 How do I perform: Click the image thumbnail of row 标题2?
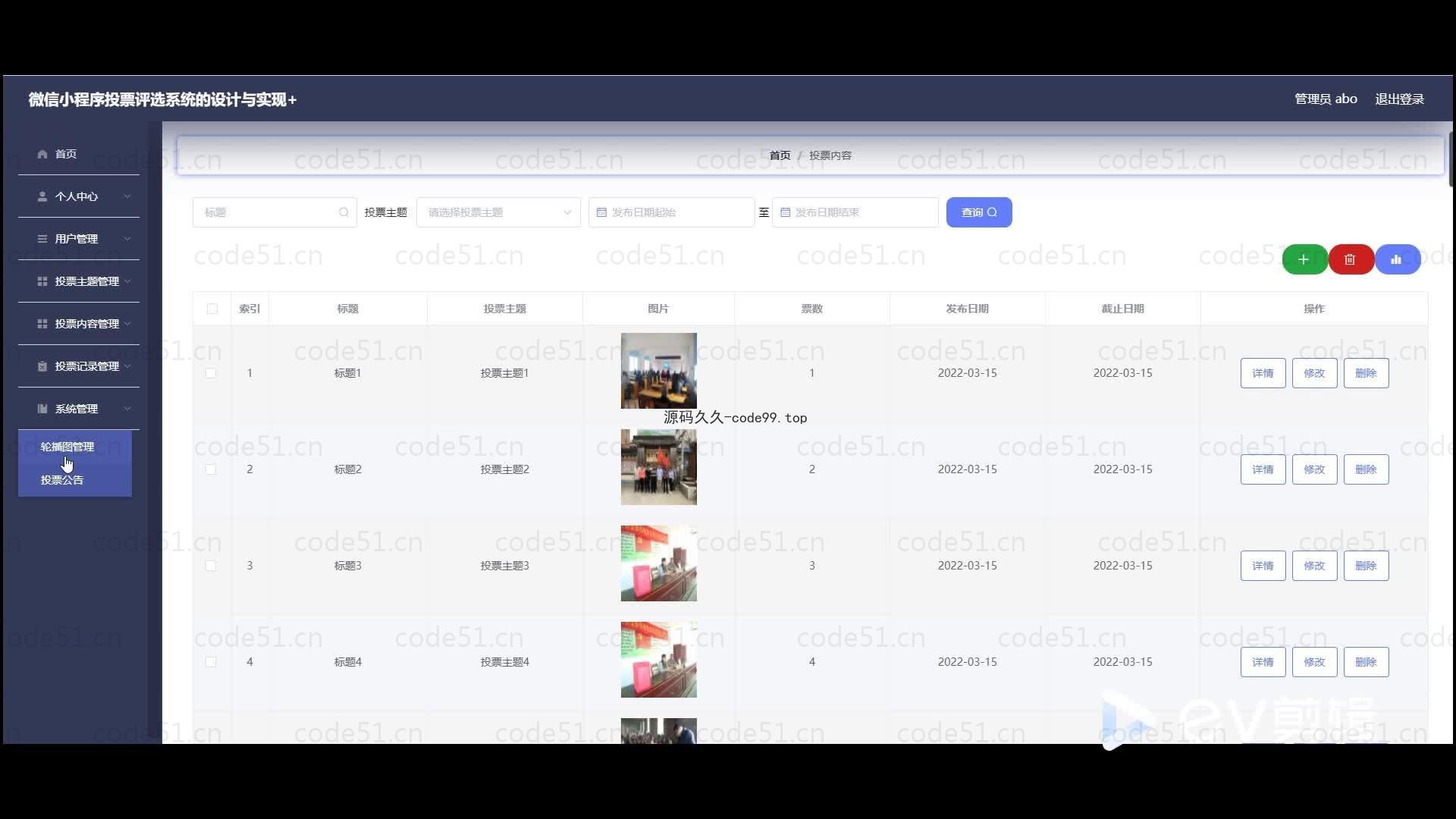tap(658, 467)
